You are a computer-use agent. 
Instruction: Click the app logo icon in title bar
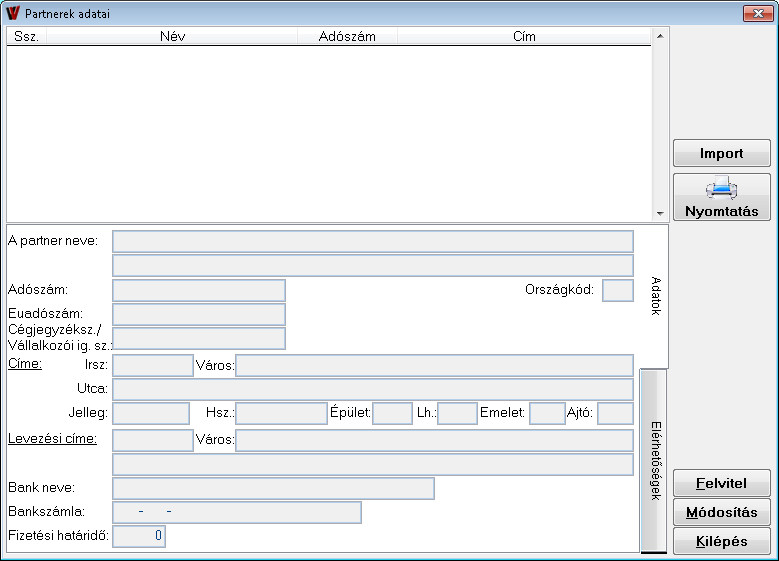(x=12, y=13)
